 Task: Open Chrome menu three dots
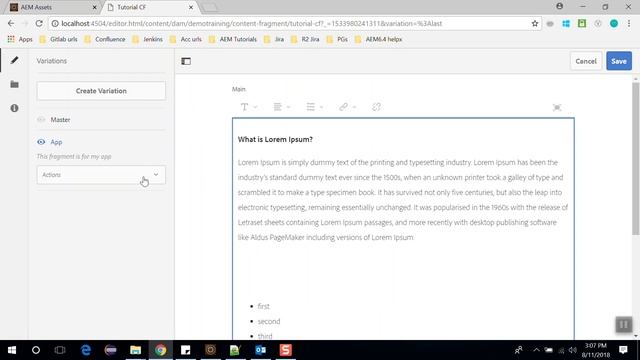(629, 24)
